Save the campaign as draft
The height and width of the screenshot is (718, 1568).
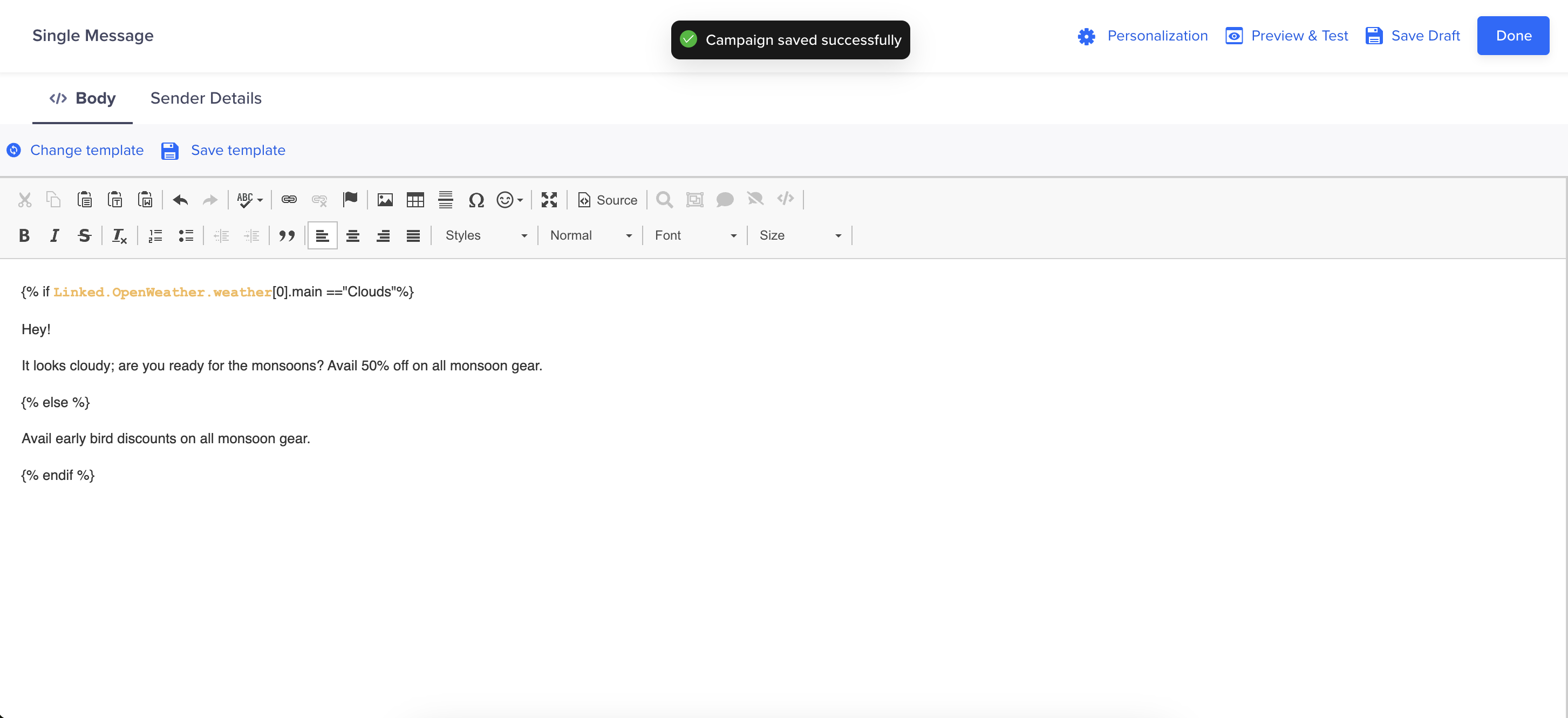click(x=1413, y=36)
